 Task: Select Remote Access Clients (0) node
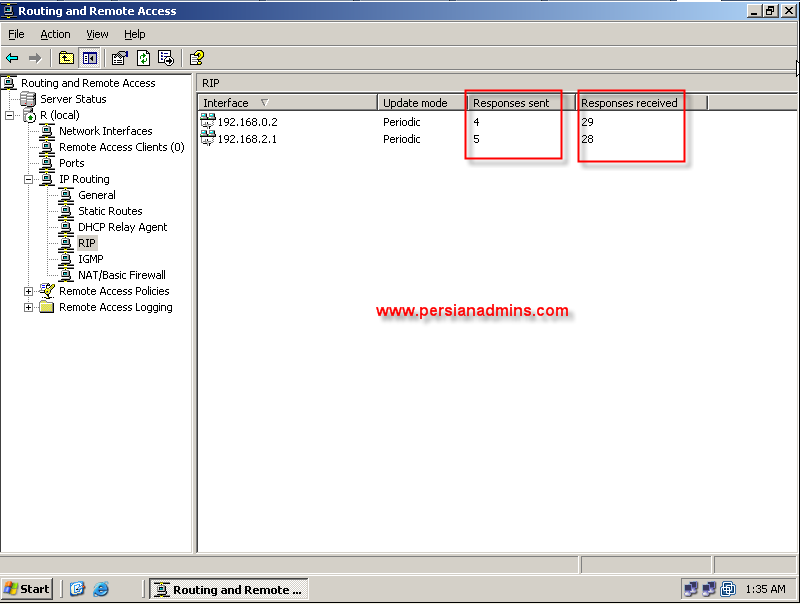click(121, 147)
